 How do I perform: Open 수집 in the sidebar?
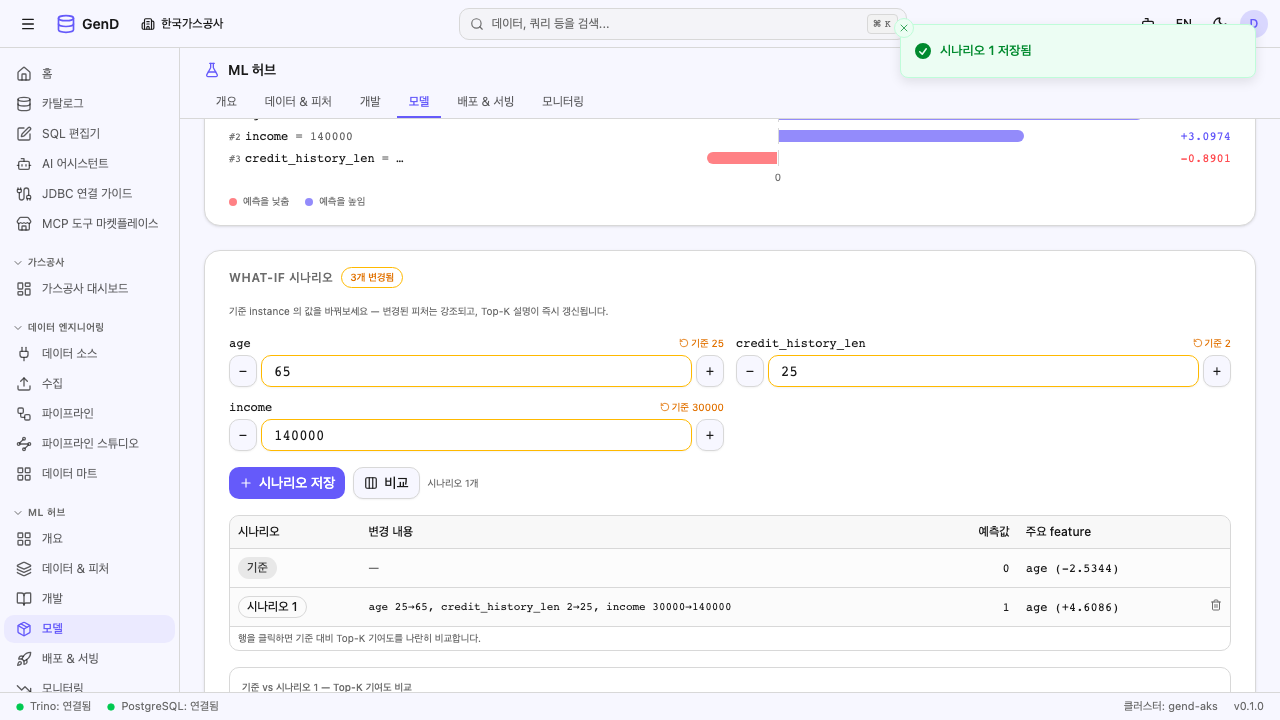pos(90,384)
